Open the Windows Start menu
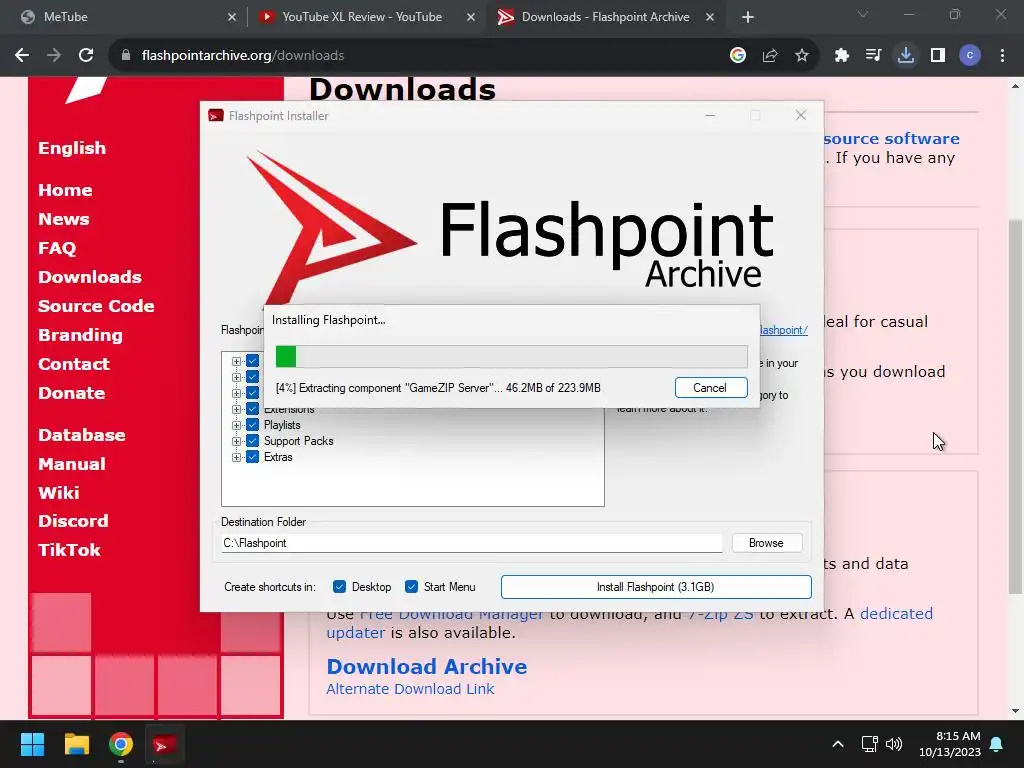1024x768 pixels. pyautogui.click(x=32, y=744)
